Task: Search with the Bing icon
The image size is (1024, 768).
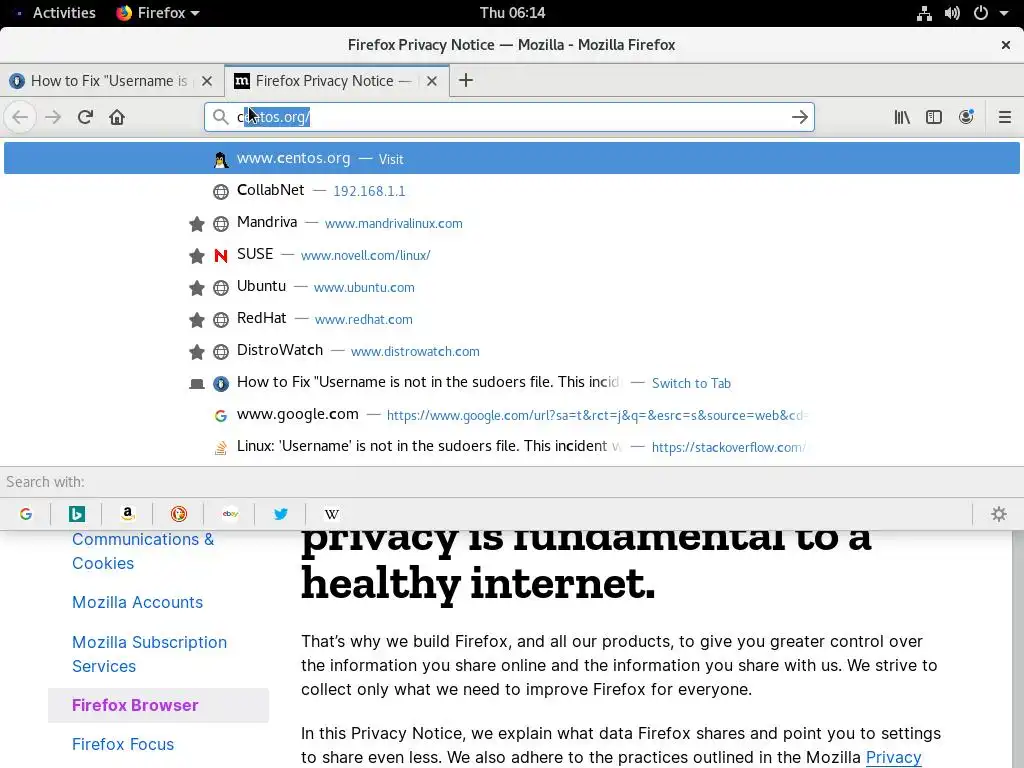Action: coord(76,514)
